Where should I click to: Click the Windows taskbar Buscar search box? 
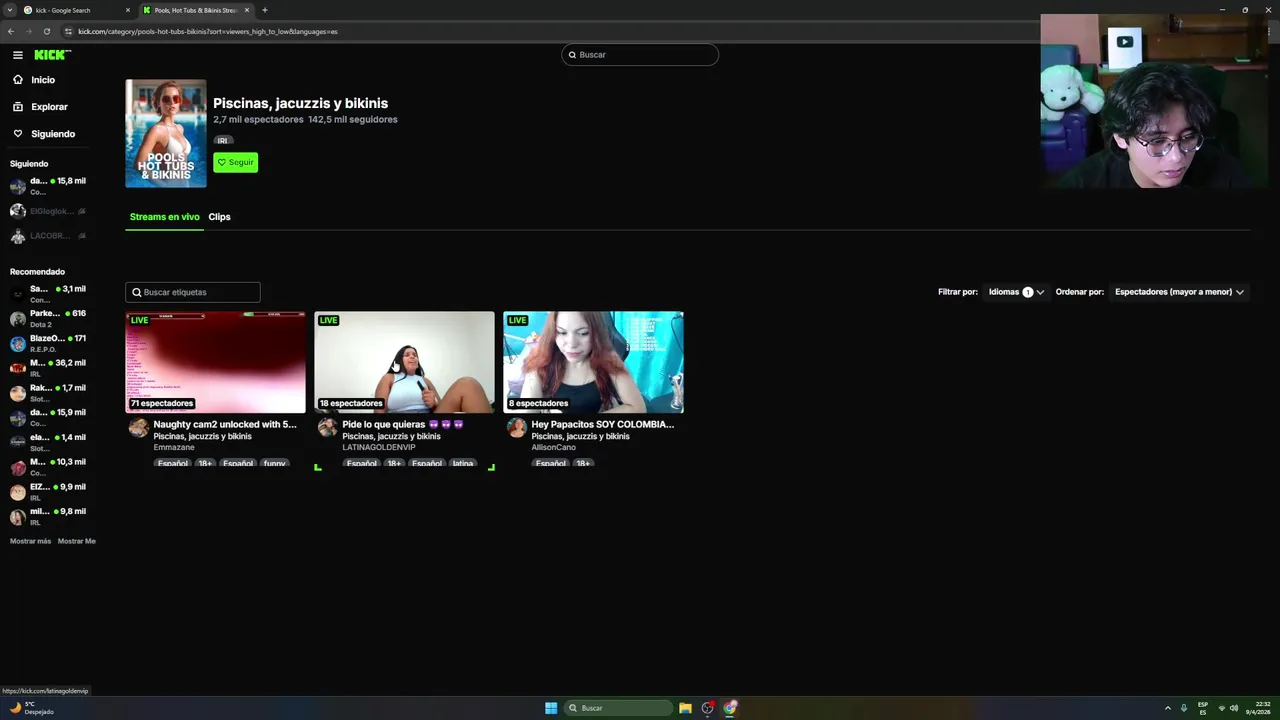point(618,708)
